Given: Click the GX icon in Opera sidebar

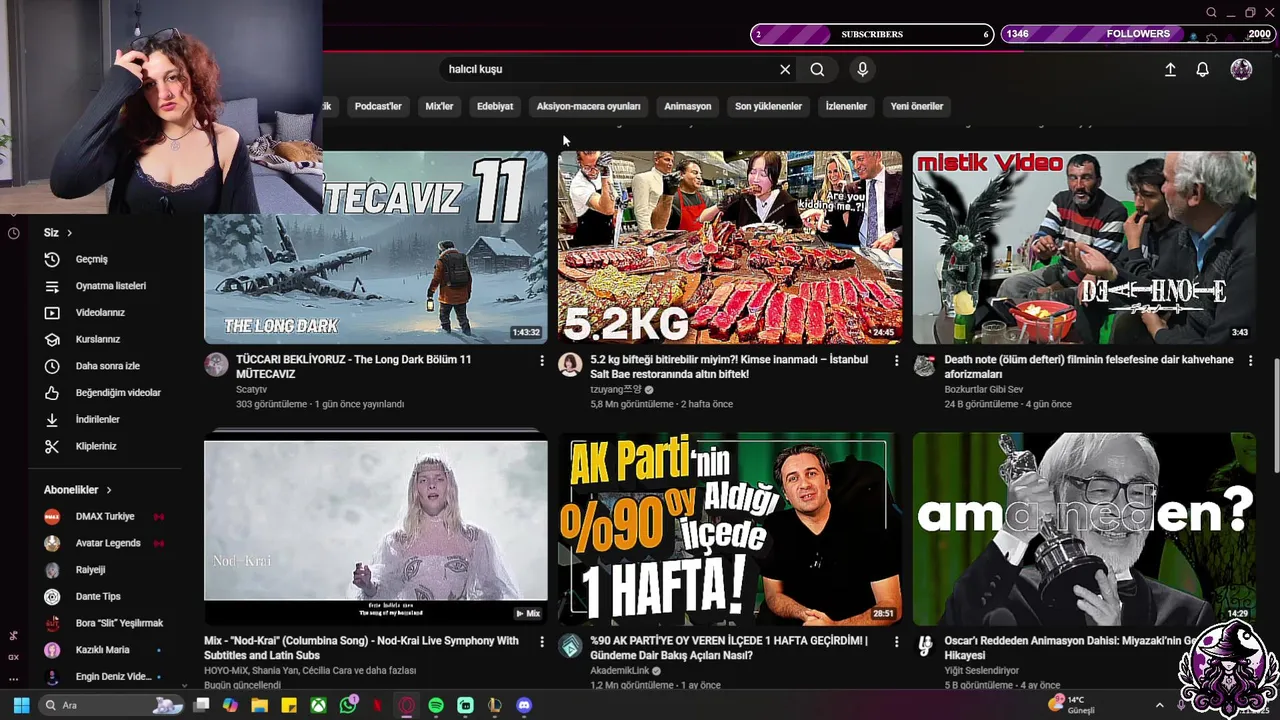Looking at the screenshot, I should pyautogui.click(x=13, y=657).
